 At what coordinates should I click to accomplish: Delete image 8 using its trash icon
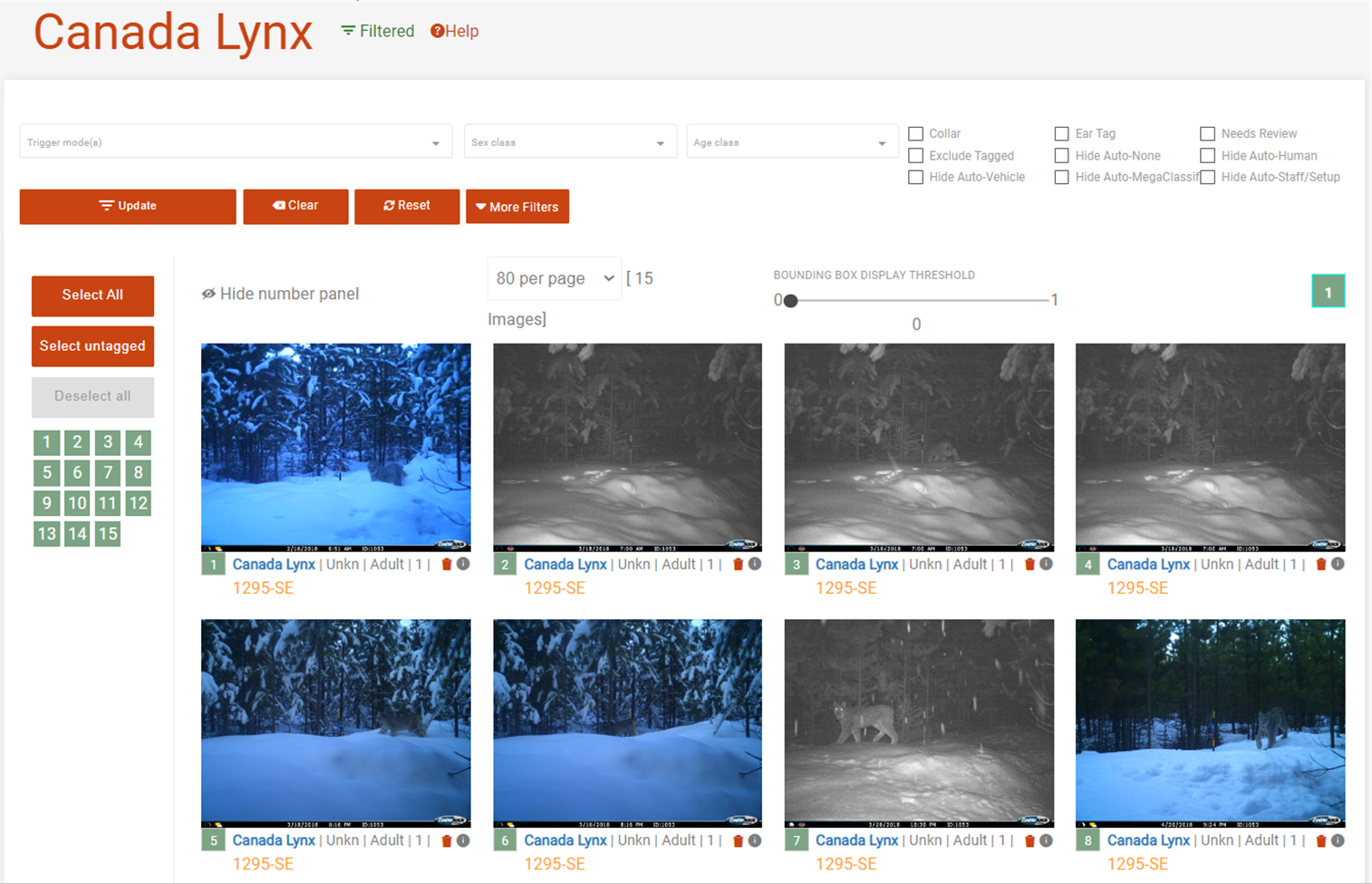(1321, 840)
